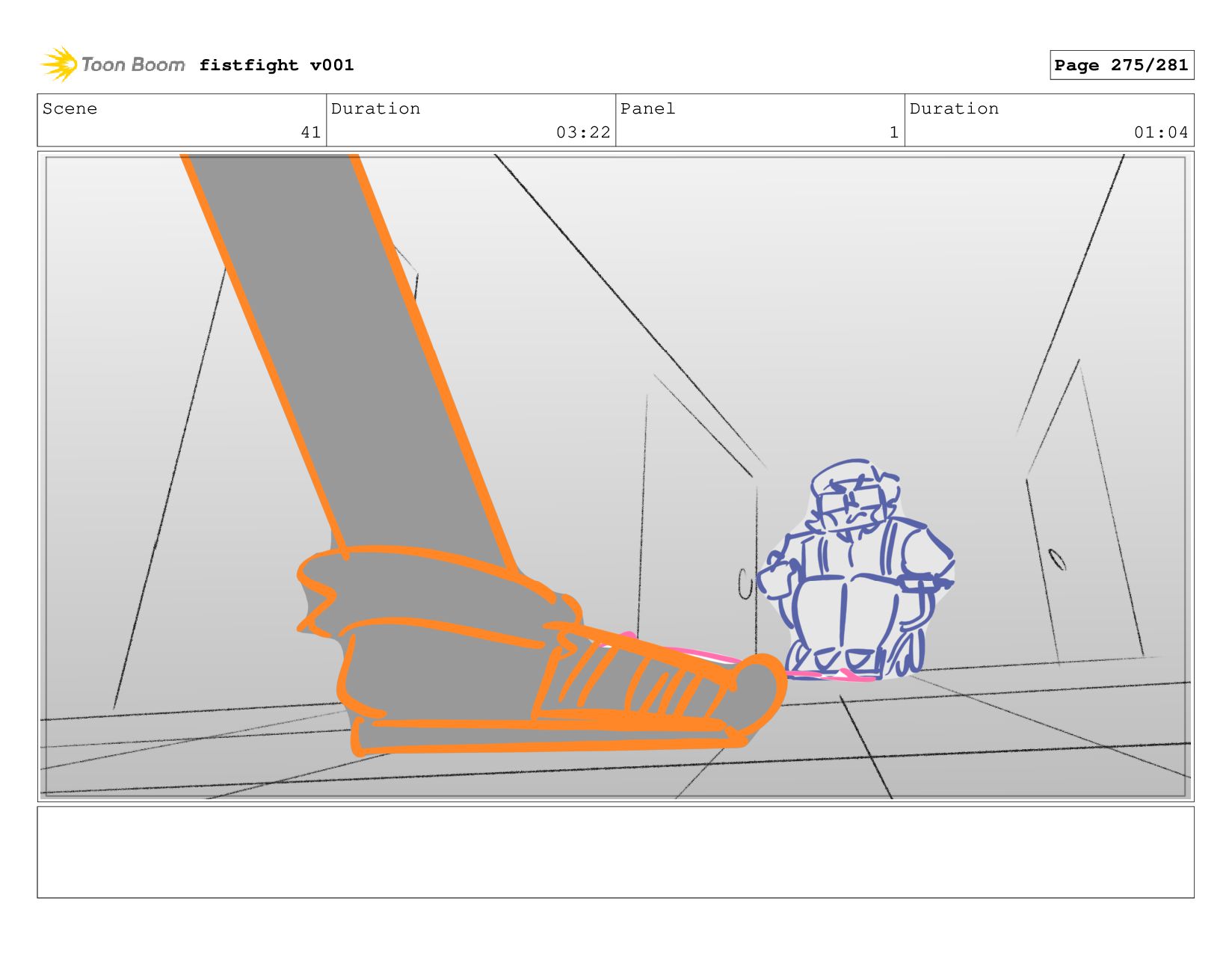
Task: Click the storyboard panel drawing thumbnail
Action: pos(615,476)
